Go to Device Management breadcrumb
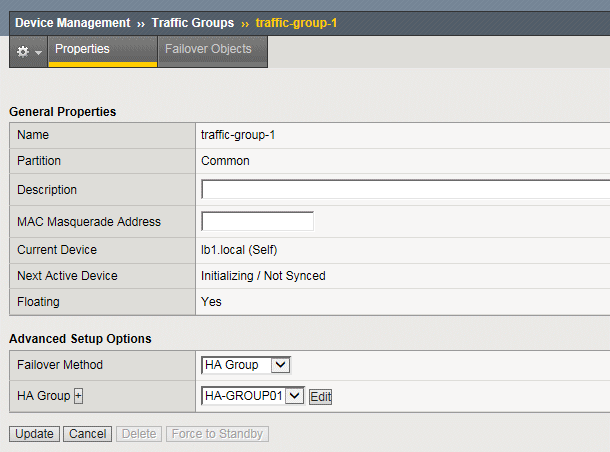Image resolution: width=610 pixels, height=452 pixels. click(x=72, y=22)
